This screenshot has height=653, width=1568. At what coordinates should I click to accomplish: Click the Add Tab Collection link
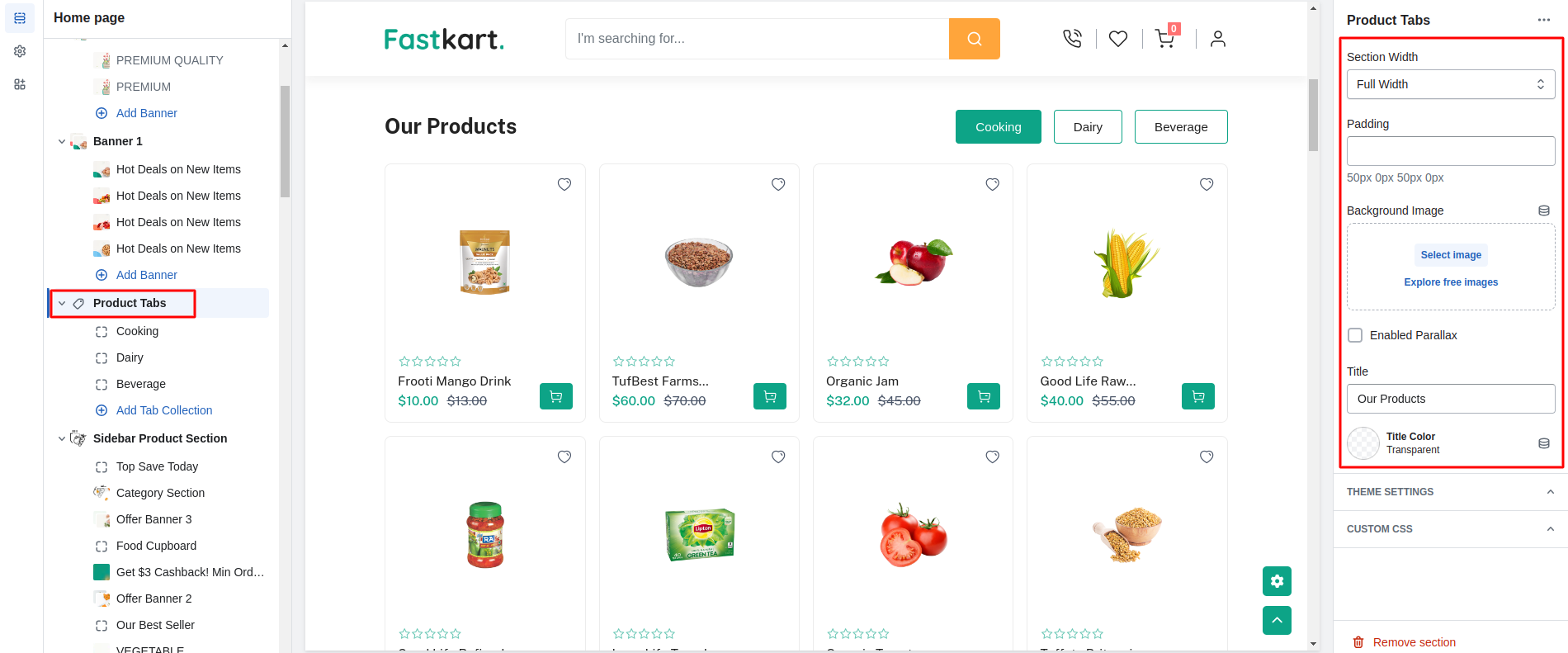point(164,410)
